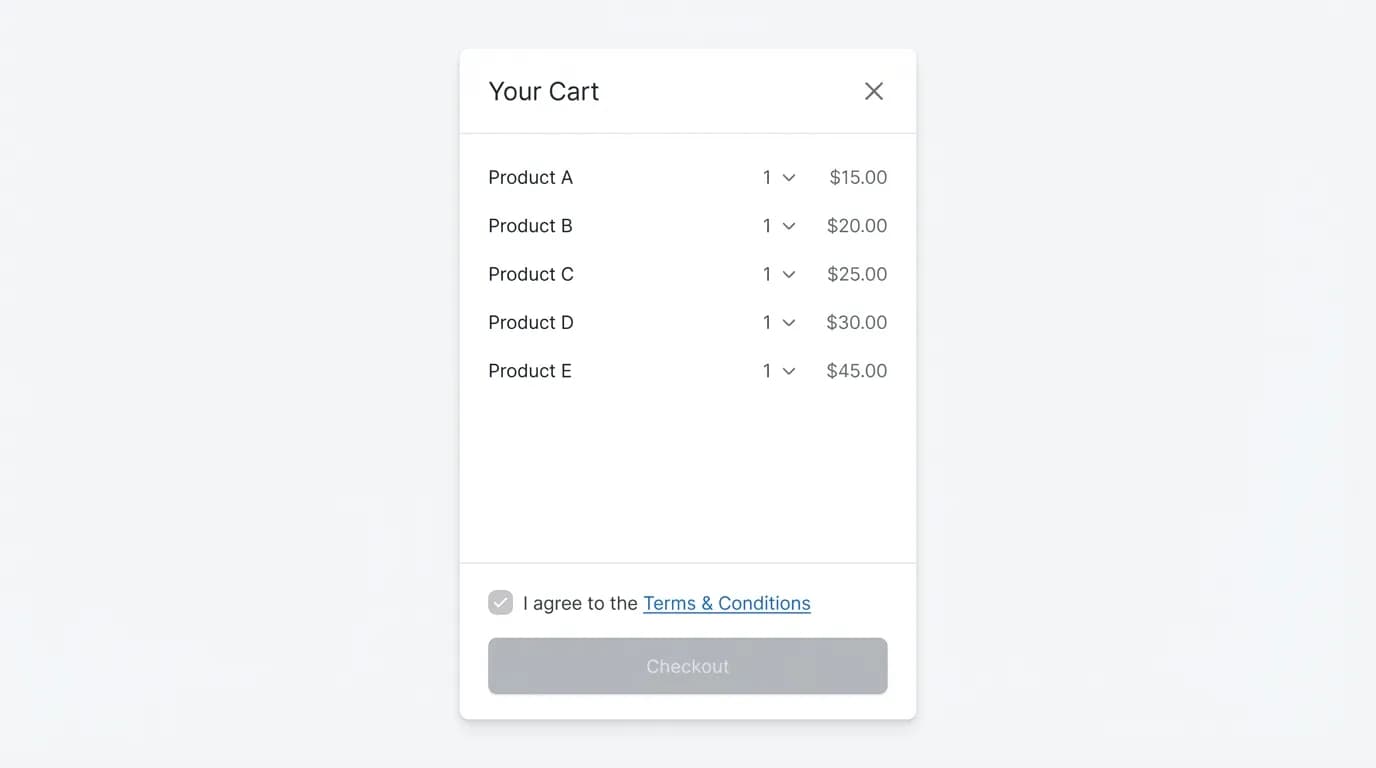Open the Terms & Conditions link
The height and width of the screenshot is (768, 1376).
[727, 603]
